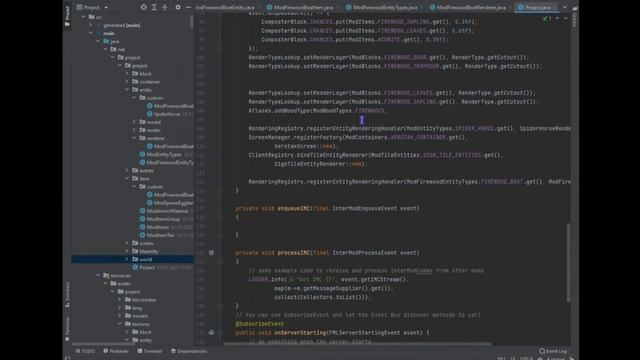Click the ModItems class icon in tree
This screenshot has height=360, width=640.
(142, 227)
